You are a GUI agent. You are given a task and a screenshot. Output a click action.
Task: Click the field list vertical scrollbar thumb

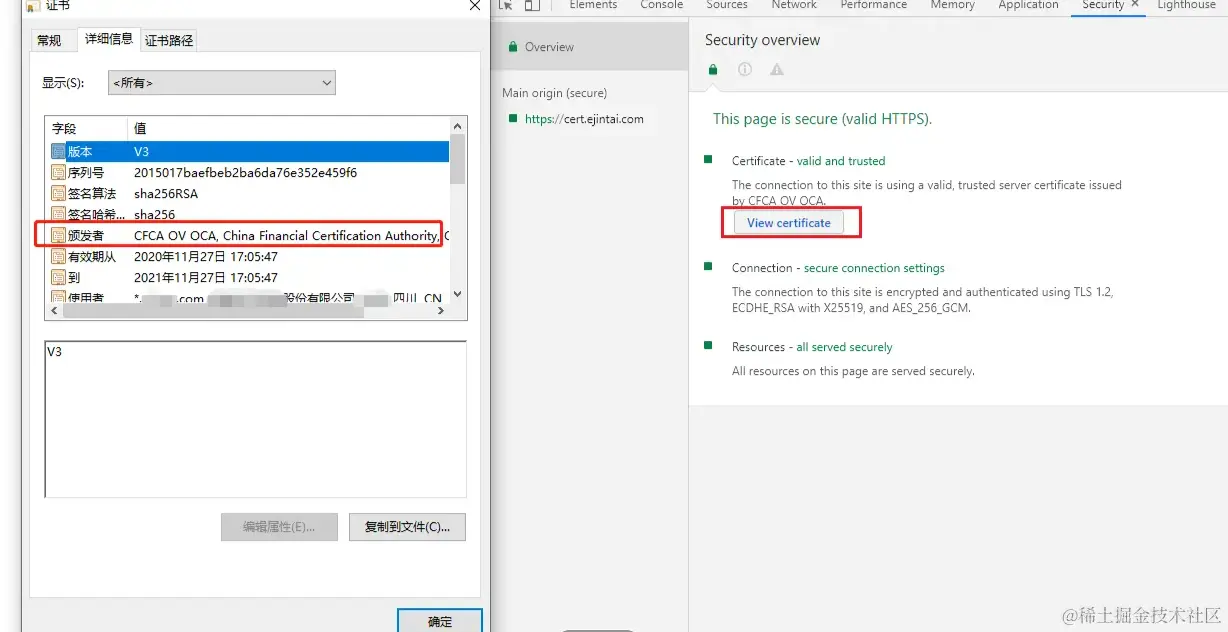pyautogui.click(x=458, y=159)
